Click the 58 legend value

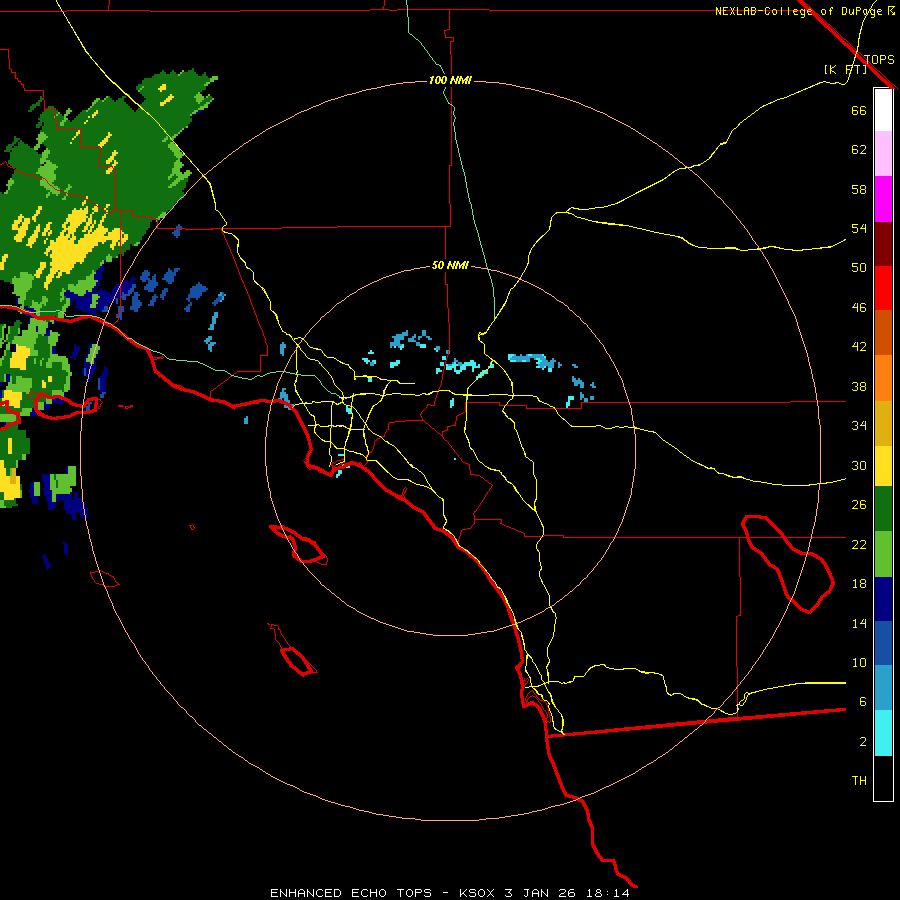pos(859,189)
